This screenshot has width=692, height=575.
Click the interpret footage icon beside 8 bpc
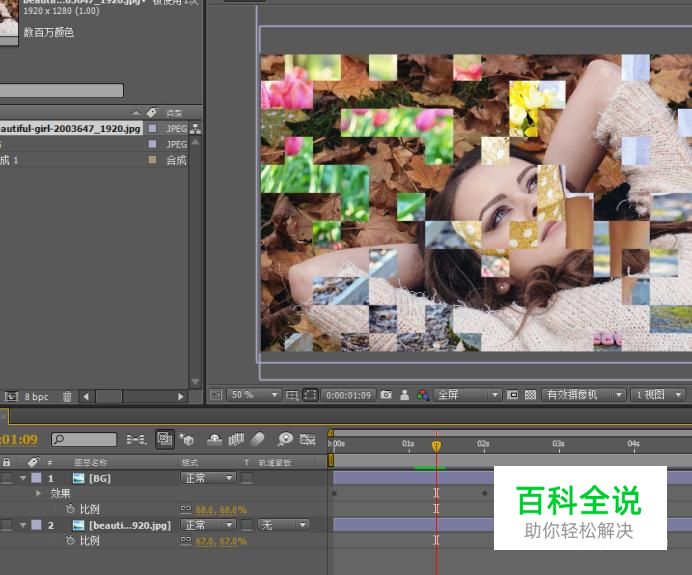point(11,397)
